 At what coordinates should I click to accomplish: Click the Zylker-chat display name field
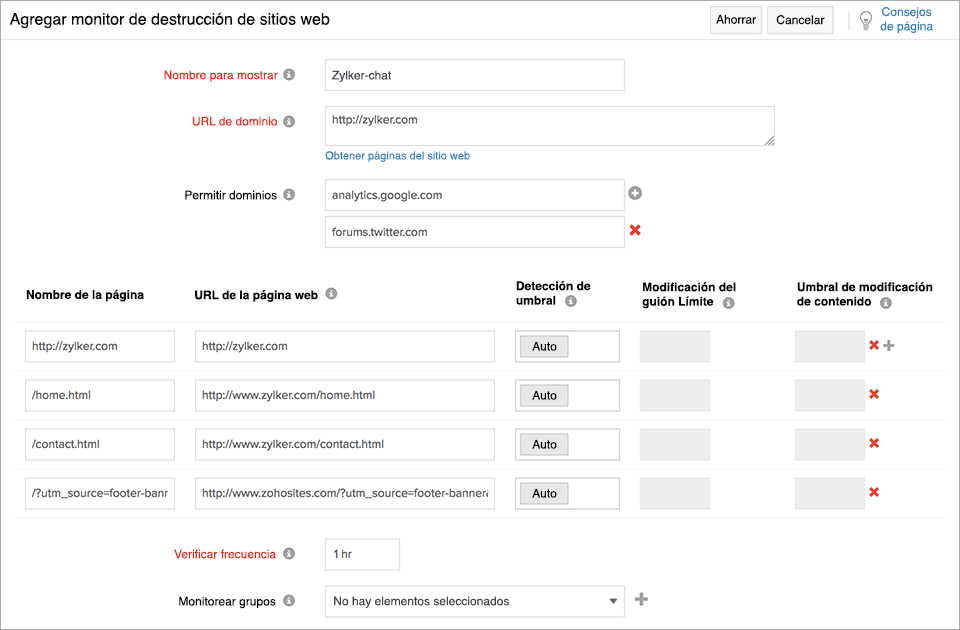474,75
